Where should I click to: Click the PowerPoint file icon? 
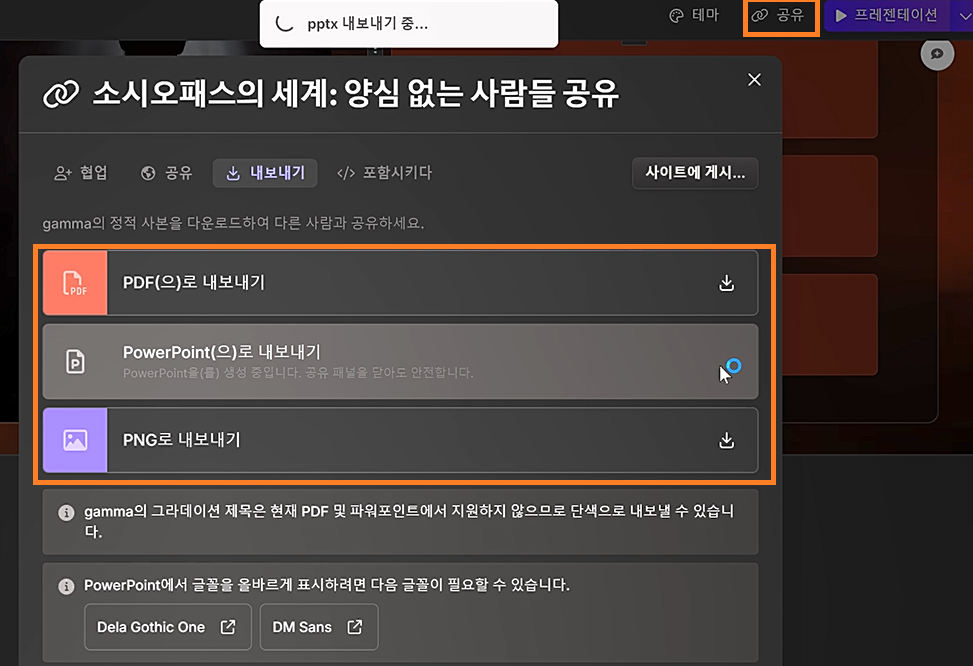75,361
